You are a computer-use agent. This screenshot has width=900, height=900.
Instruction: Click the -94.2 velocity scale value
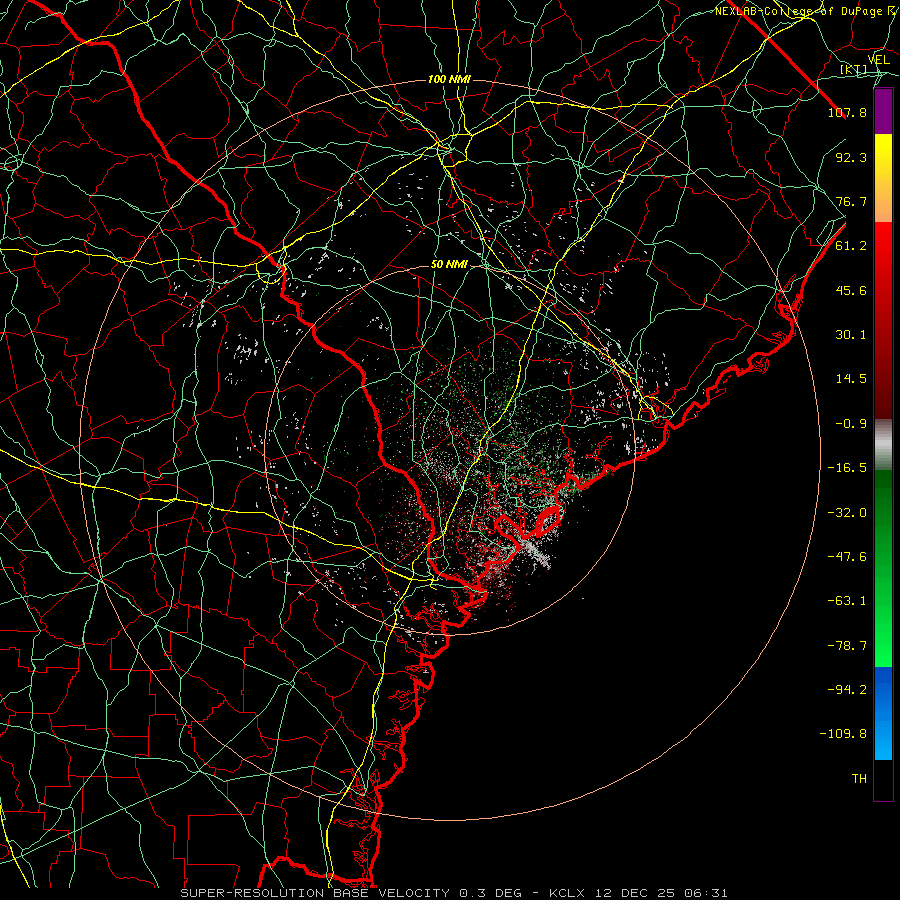pos(847,690)
